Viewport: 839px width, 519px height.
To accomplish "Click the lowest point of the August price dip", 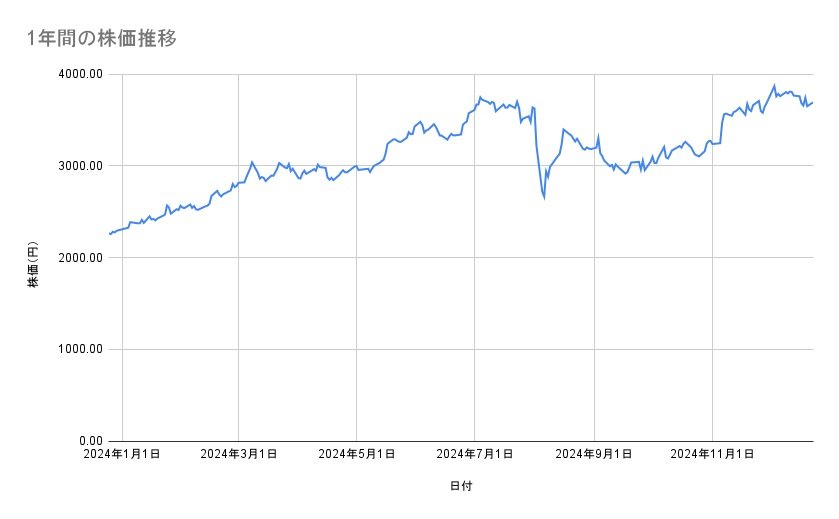I will point(544,198).
